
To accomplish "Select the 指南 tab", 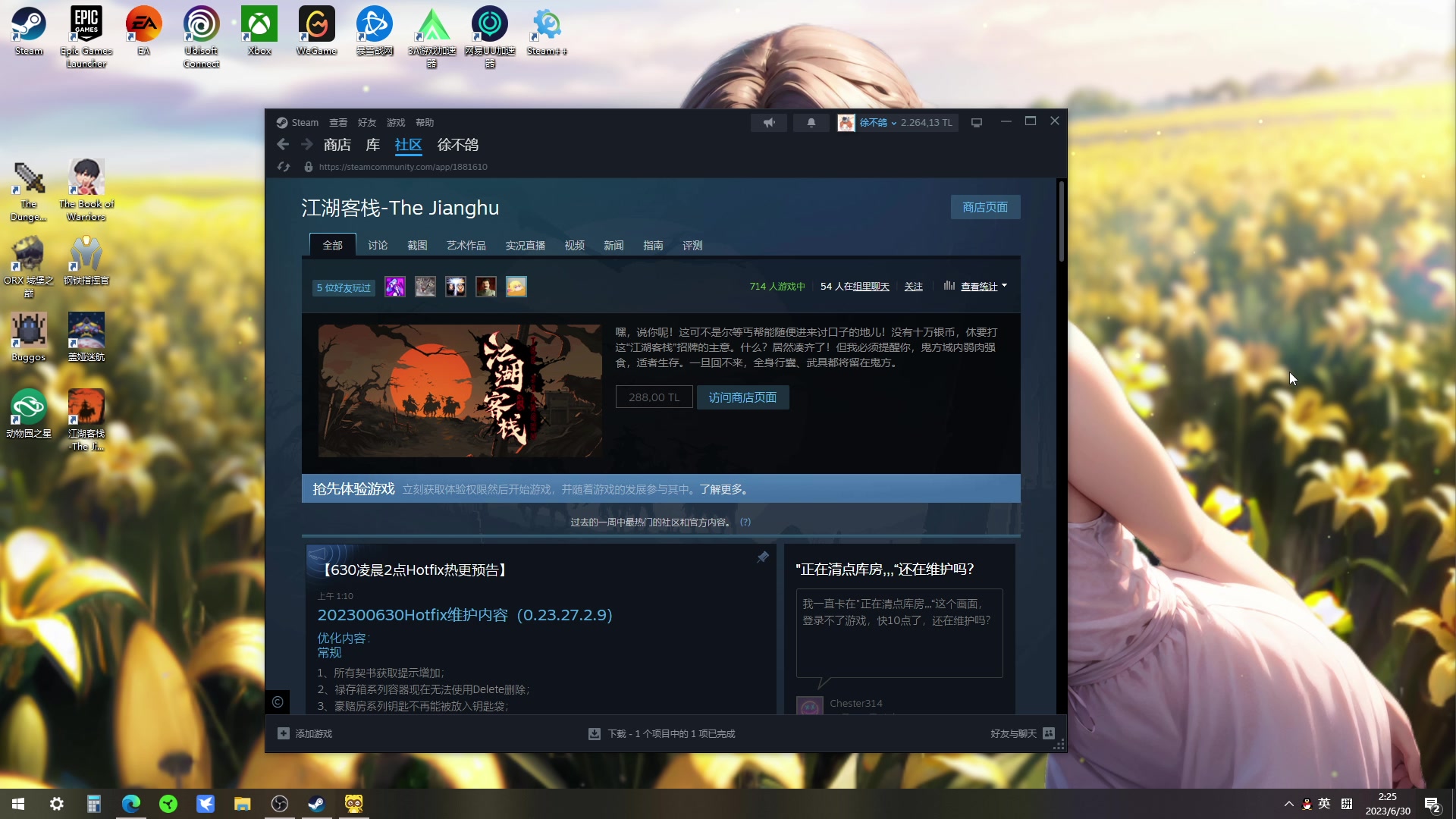I will [x=654, y=245].
